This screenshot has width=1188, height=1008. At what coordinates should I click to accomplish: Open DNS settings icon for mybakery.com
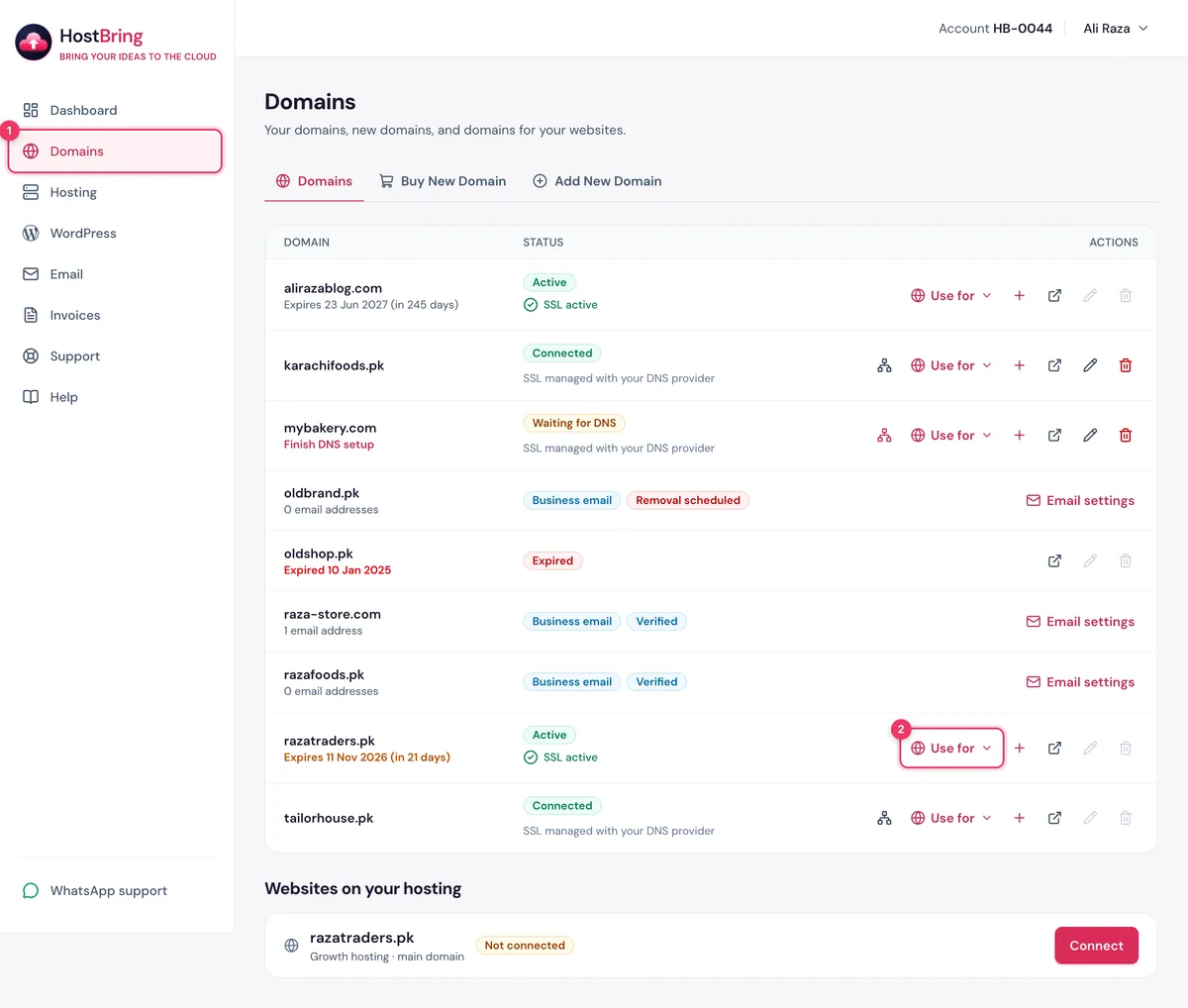point(884,436)
